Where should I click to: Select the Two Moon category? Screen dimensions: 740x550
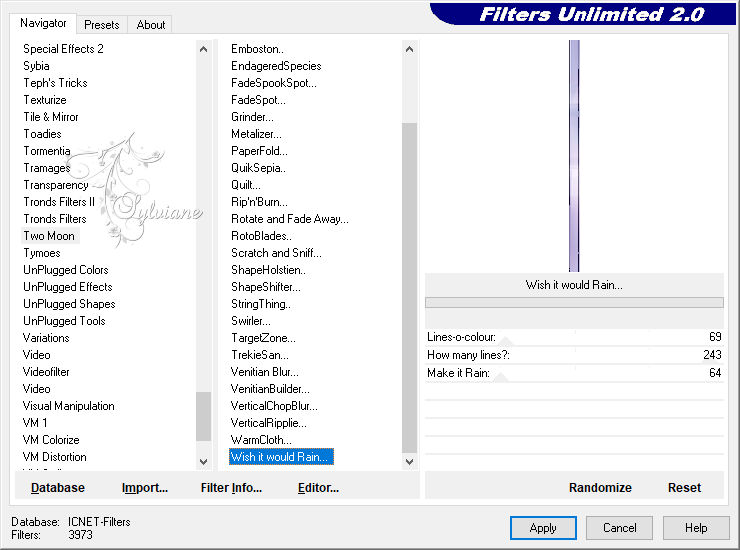pos(49,236)
